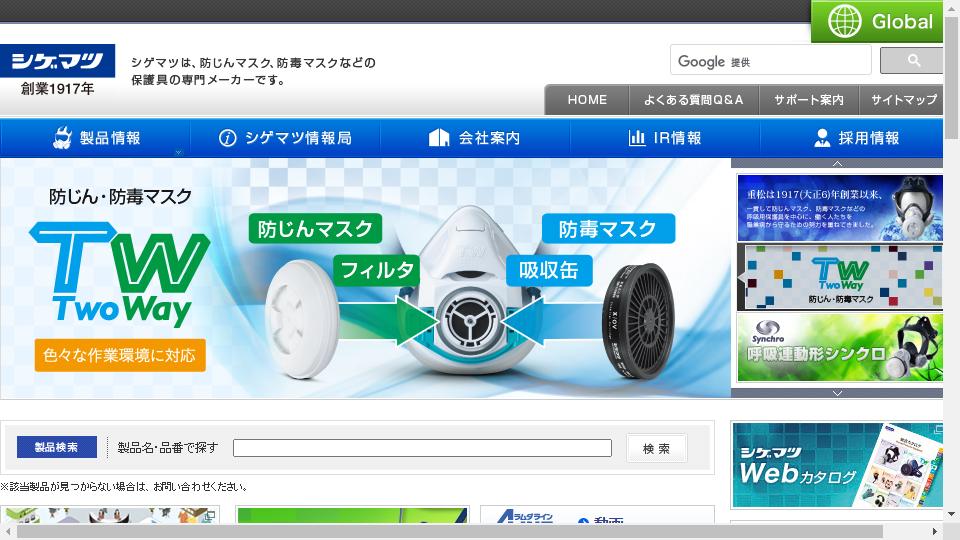
Task: Open 採用情報 recruitment menu
Action: point(855,138)
